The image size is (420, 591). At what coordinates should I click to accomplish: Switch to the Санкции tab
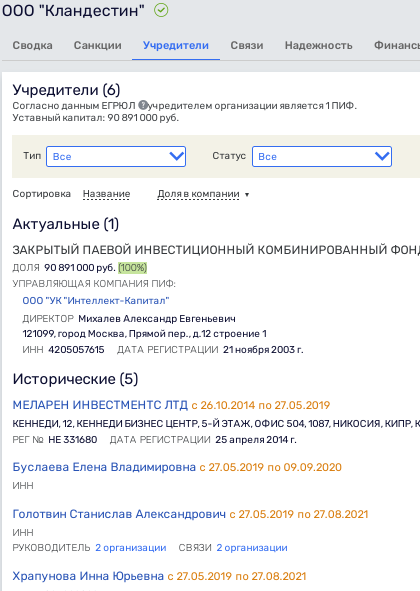click(98, 45)
